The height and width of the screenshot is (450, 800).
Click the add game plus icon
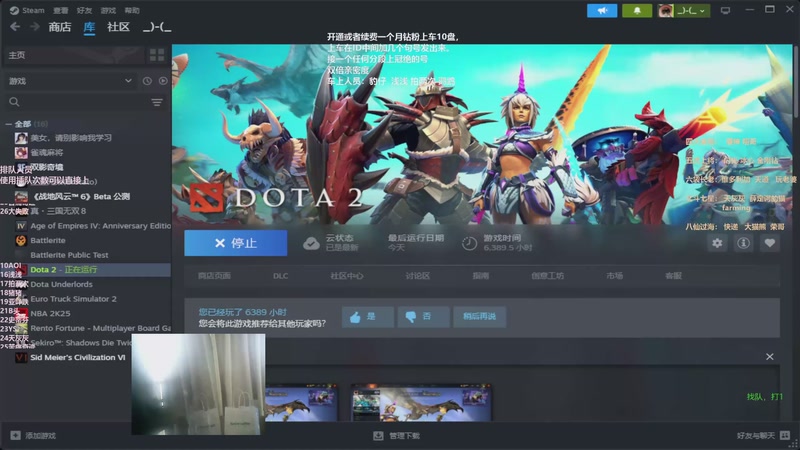coord(15,435)
